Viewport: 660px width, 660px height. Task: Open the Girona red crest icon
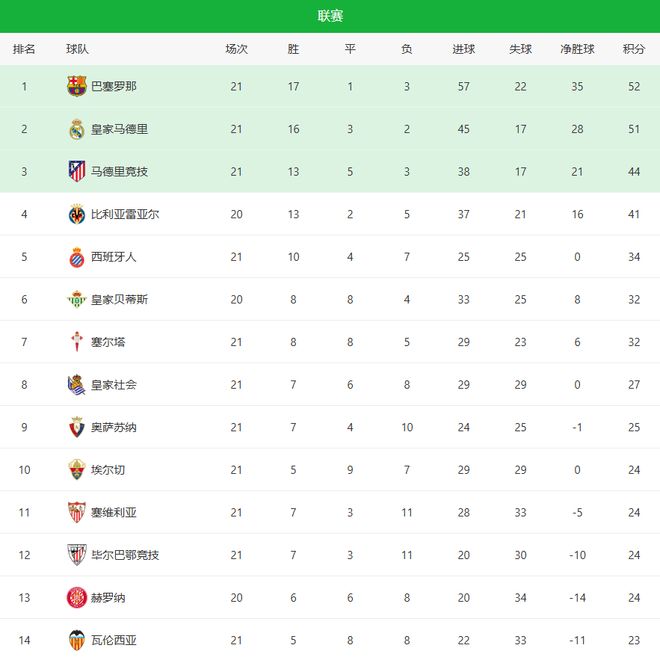(x=77, y=598)
